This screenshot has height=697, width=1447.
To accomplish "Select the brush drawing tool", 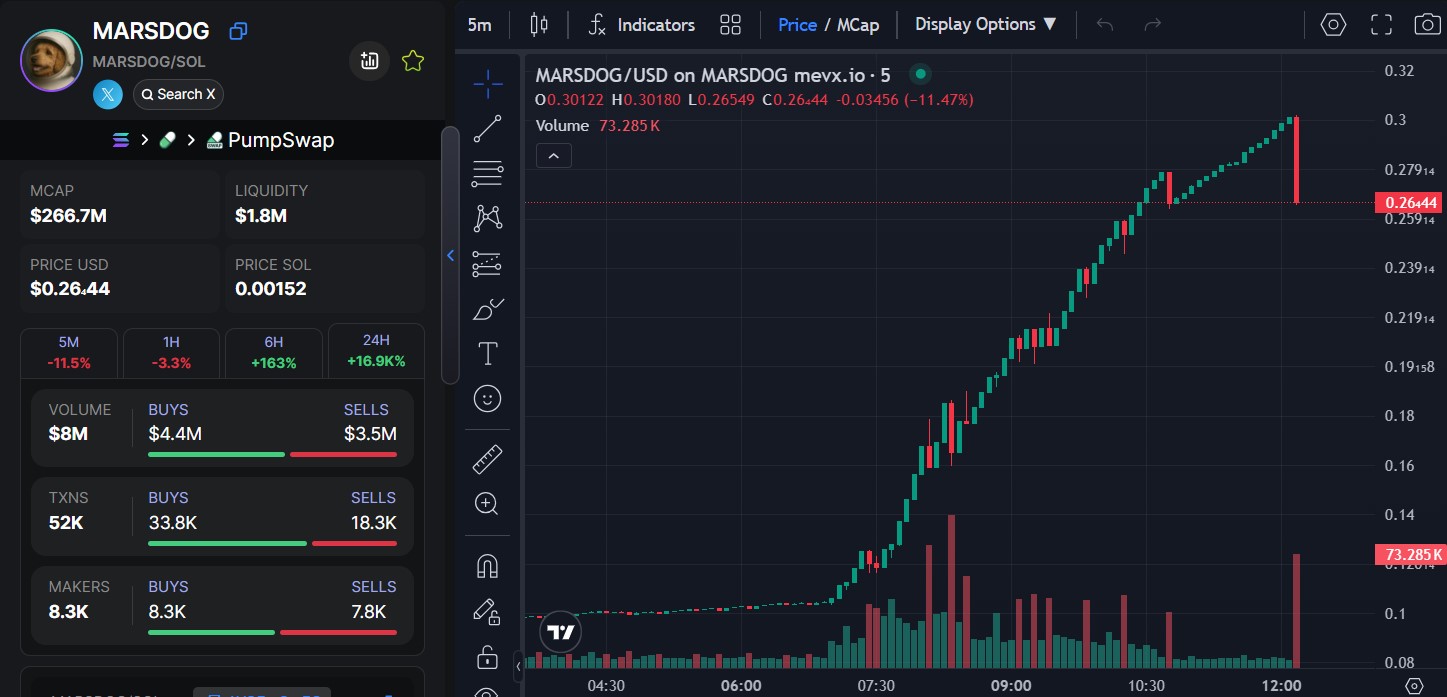I will pos(487,309).
